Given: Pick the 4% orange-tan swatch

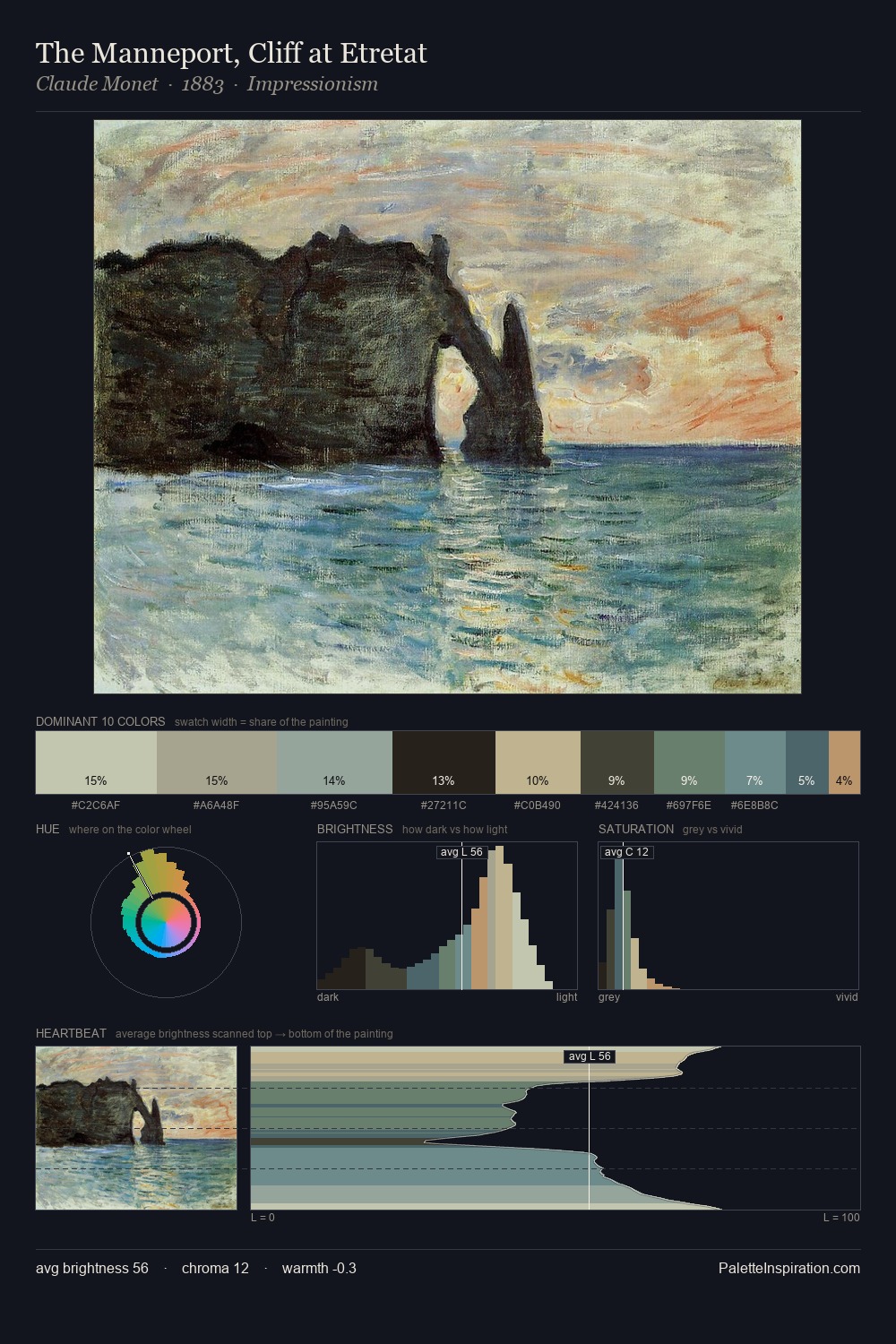Looking at the screenshot, I should (844, 762).
